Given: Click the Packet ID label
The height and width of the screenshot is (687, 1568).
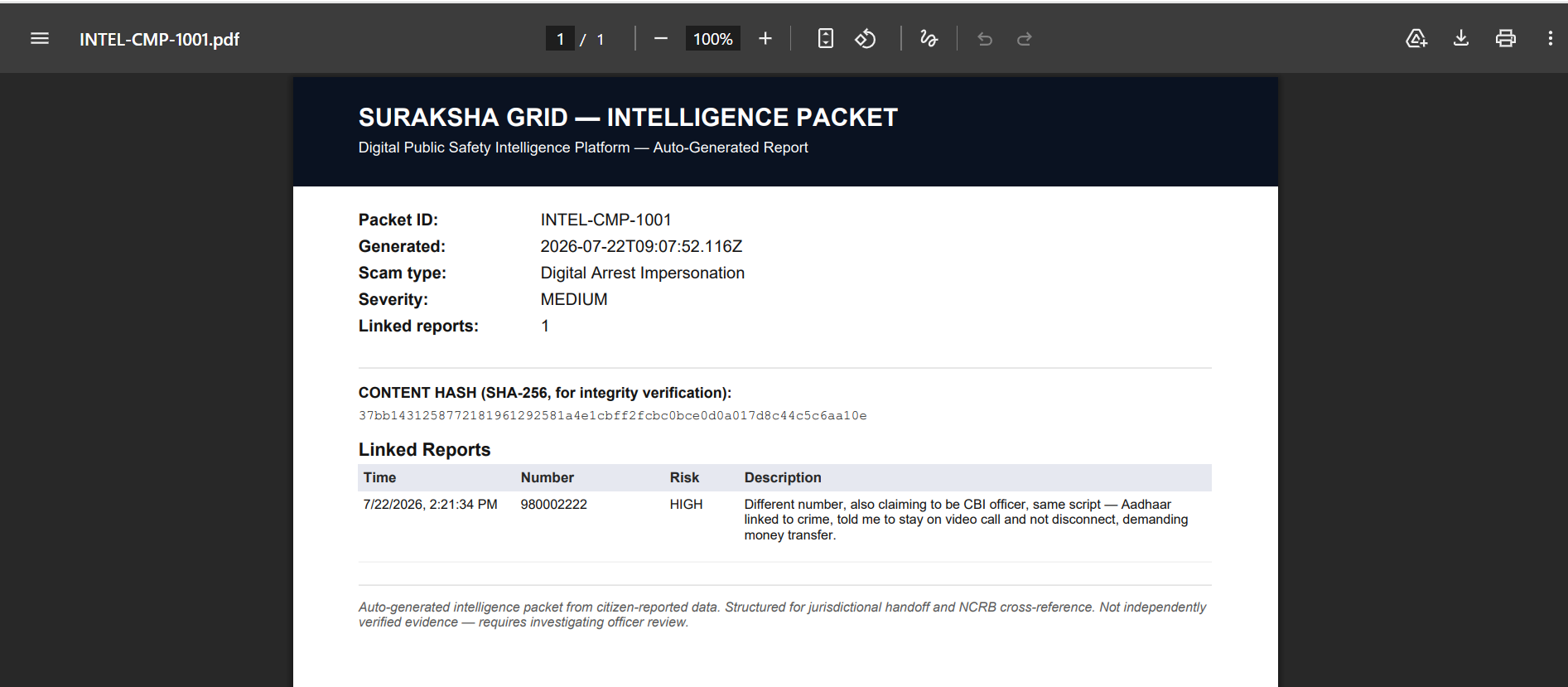Looking at the screenshot, I should [398, 220].
